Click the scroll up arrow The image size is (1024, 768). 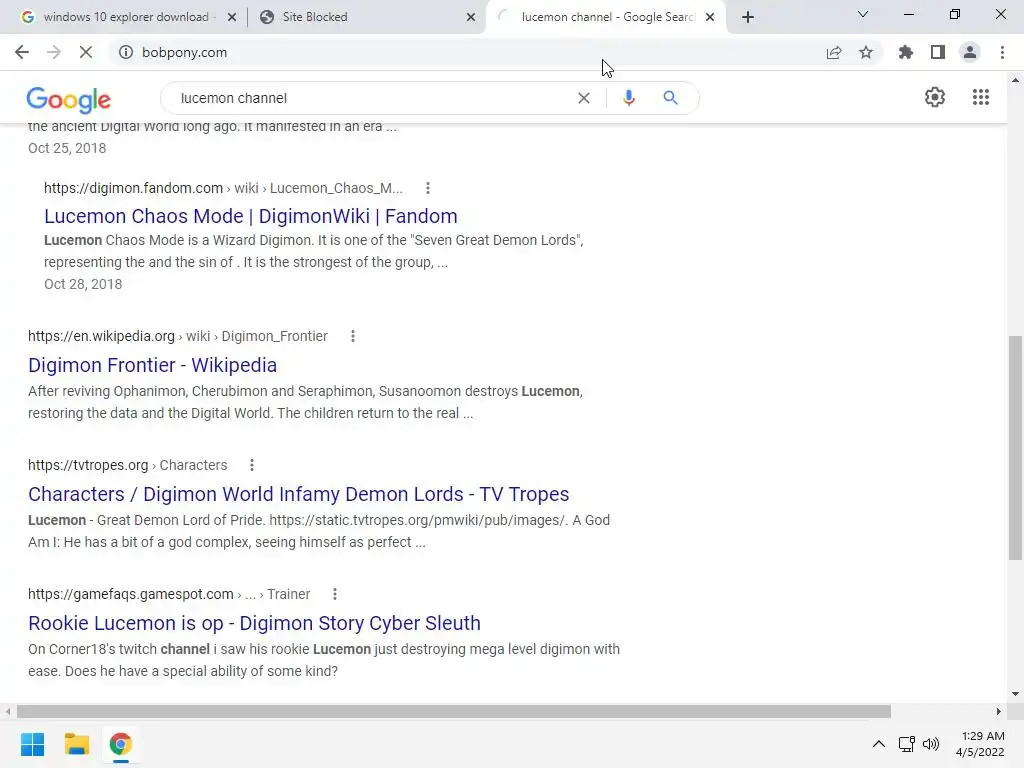[1015, 80]
